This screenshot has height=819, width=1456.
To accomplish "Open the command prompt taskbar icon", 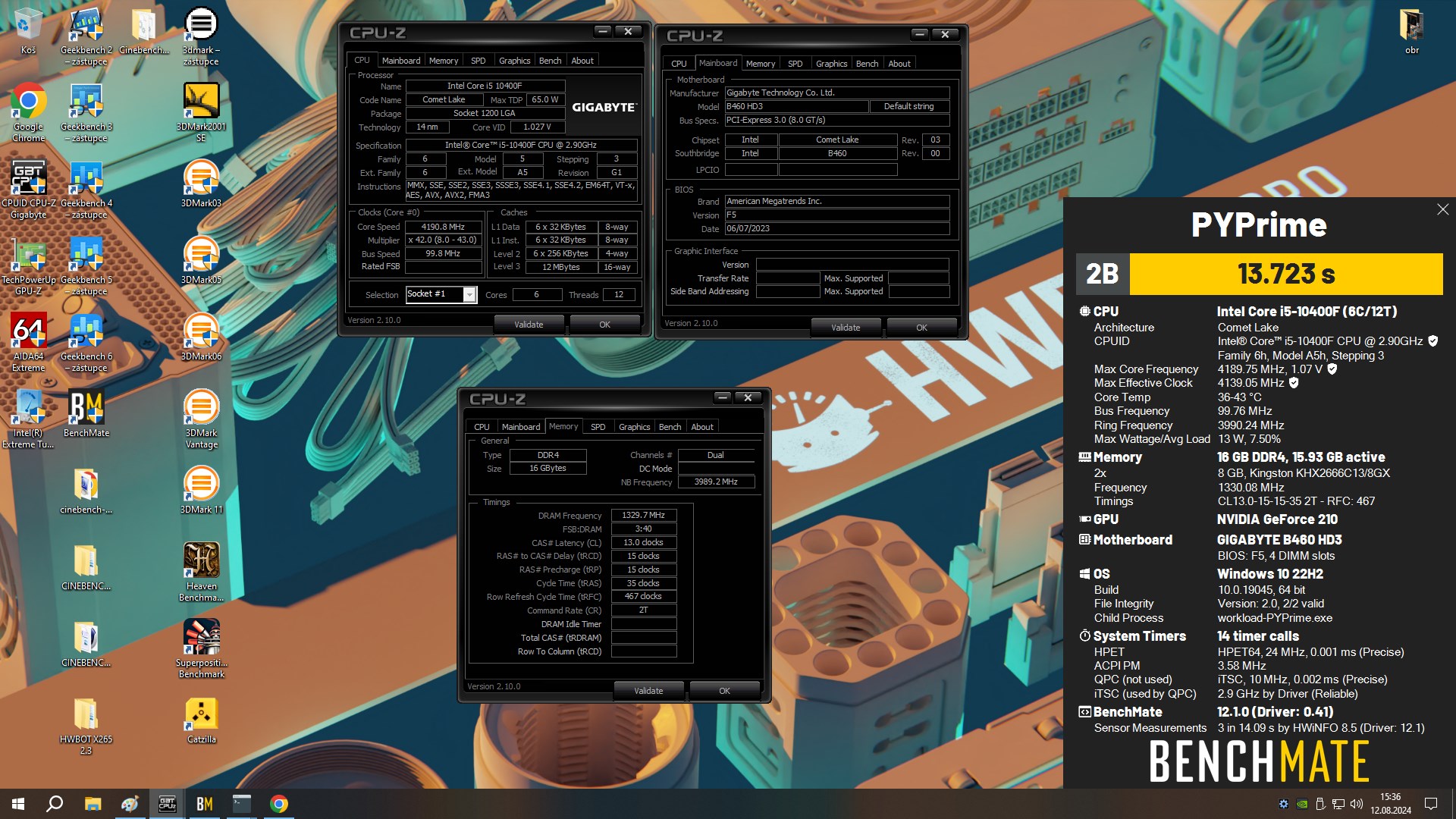I will coord(242,804).
